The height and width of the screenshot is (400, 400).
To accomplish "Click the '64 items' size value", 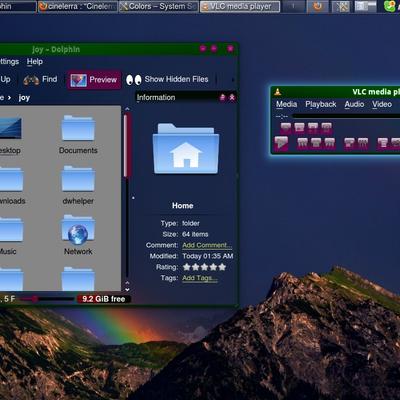I will (x=195, y=234).
